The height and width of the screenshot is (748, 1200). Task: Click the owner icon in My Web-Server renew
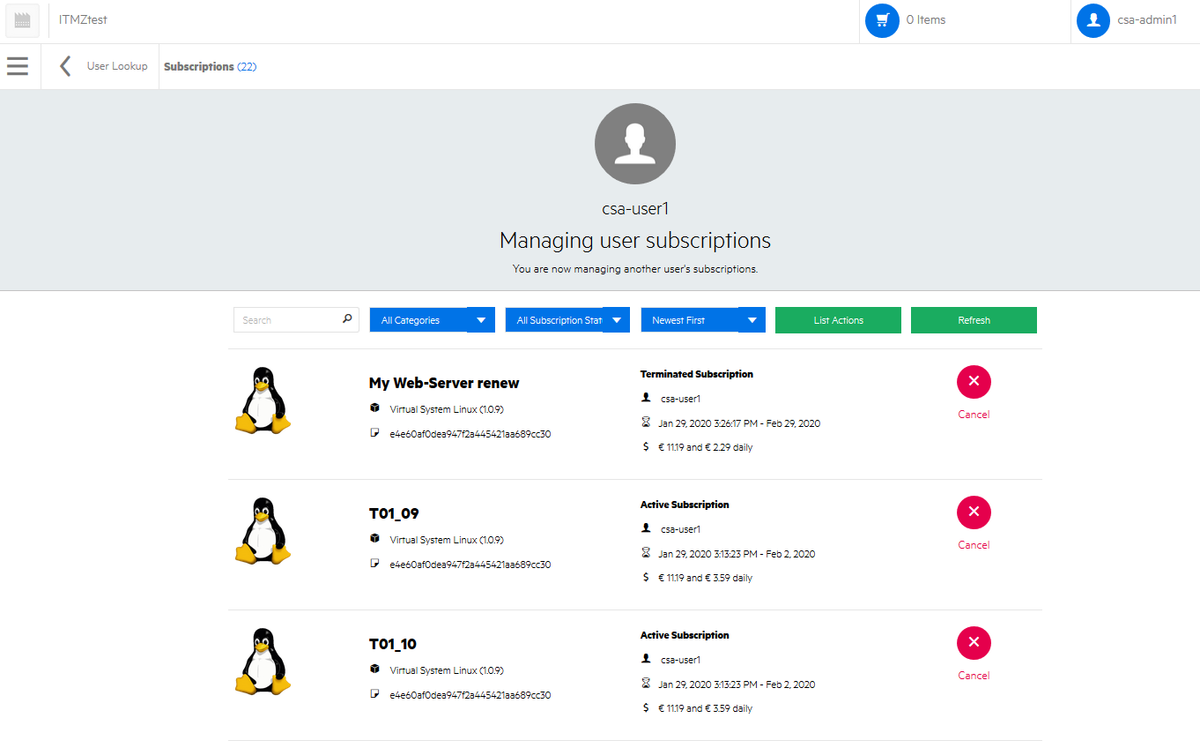click(646, 398)
